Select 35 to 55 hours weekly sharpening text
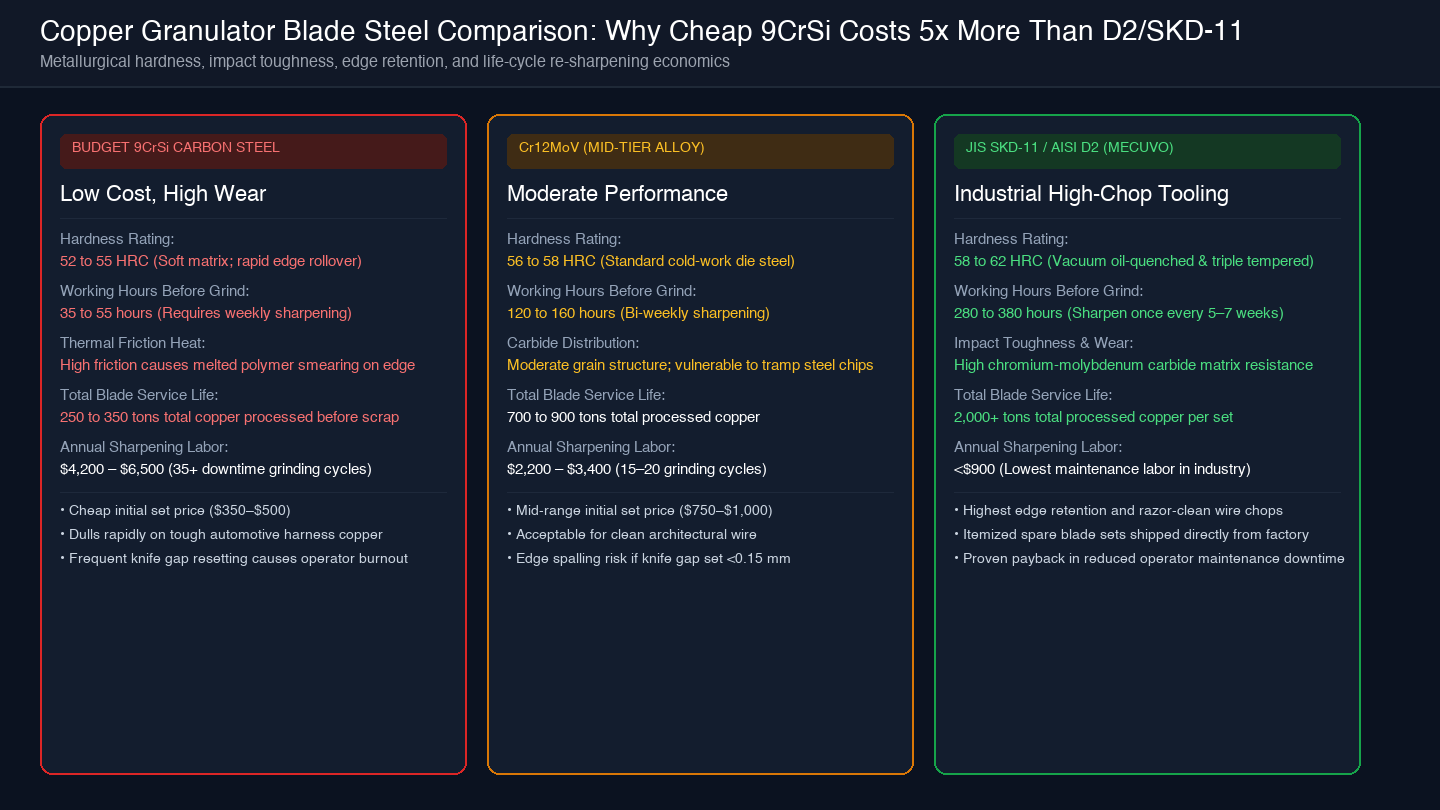This screenshot has height=810, width=1440. (206, 313)
